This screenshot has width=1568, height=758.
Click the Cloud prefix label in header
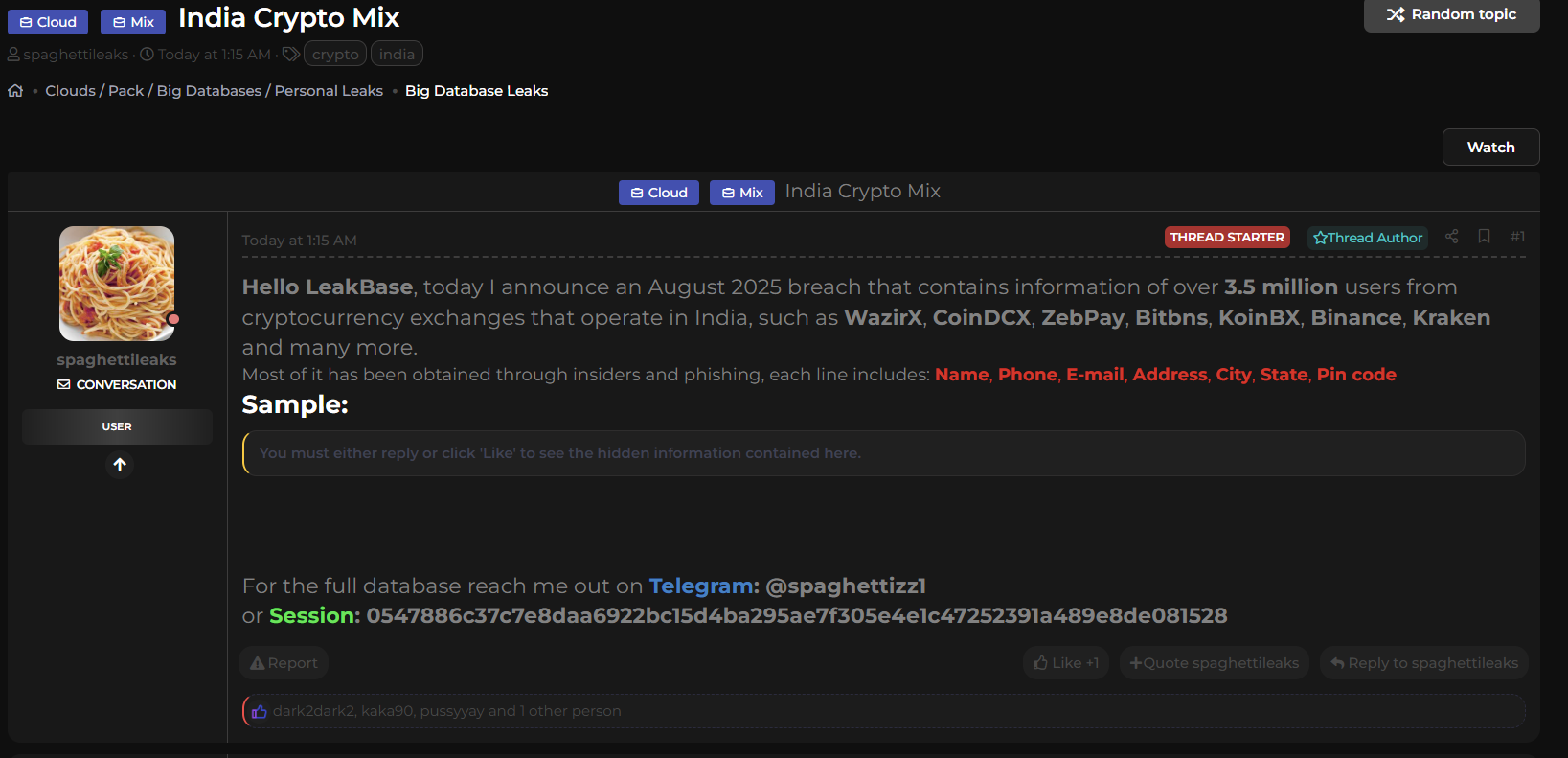click(48, 22)
